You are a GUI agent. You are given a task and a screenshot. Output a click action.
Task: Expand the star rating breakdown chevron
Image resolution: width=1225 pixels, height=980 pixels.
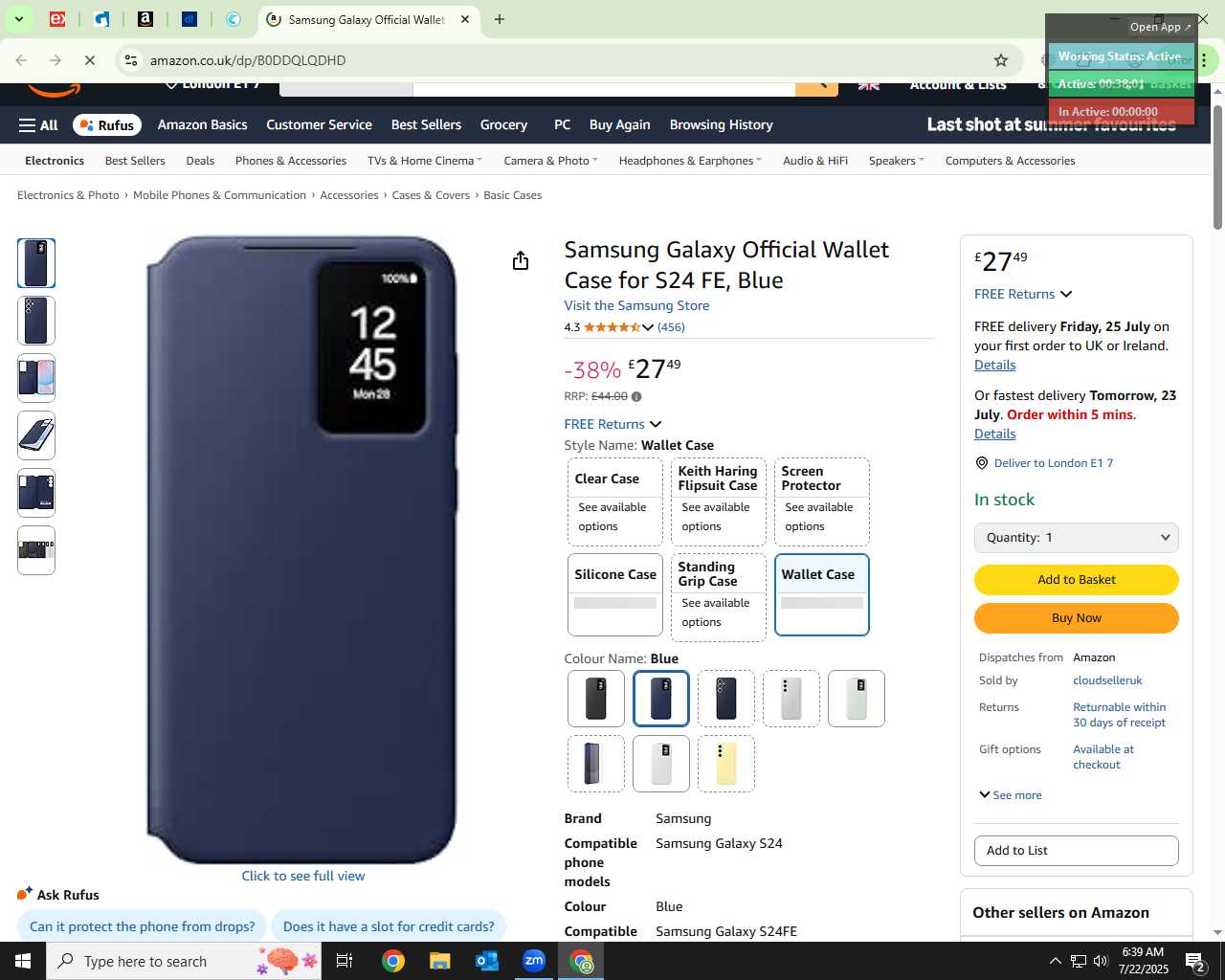pyautogui.click(x=648, y=327)
